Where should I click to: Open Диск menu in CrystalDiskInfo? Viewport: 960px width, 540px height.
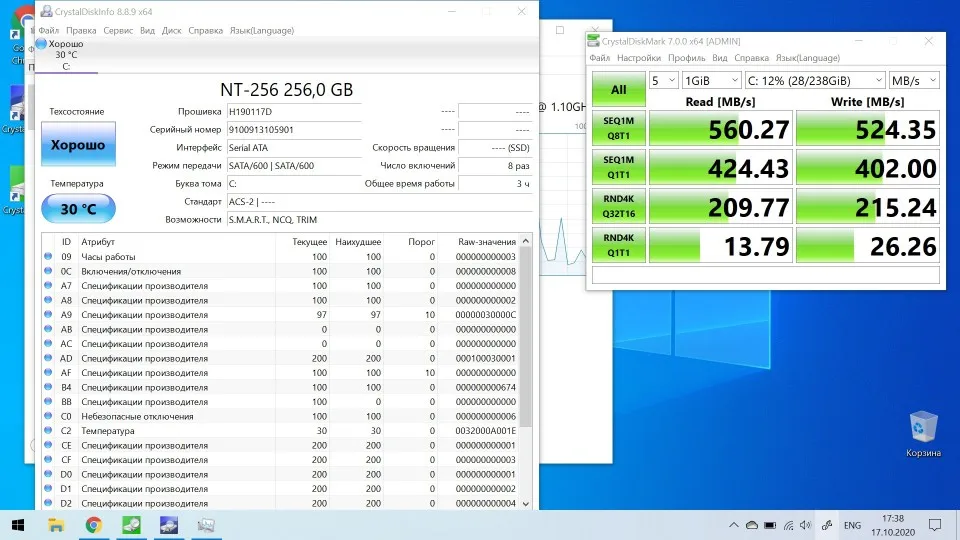(171, 31)
